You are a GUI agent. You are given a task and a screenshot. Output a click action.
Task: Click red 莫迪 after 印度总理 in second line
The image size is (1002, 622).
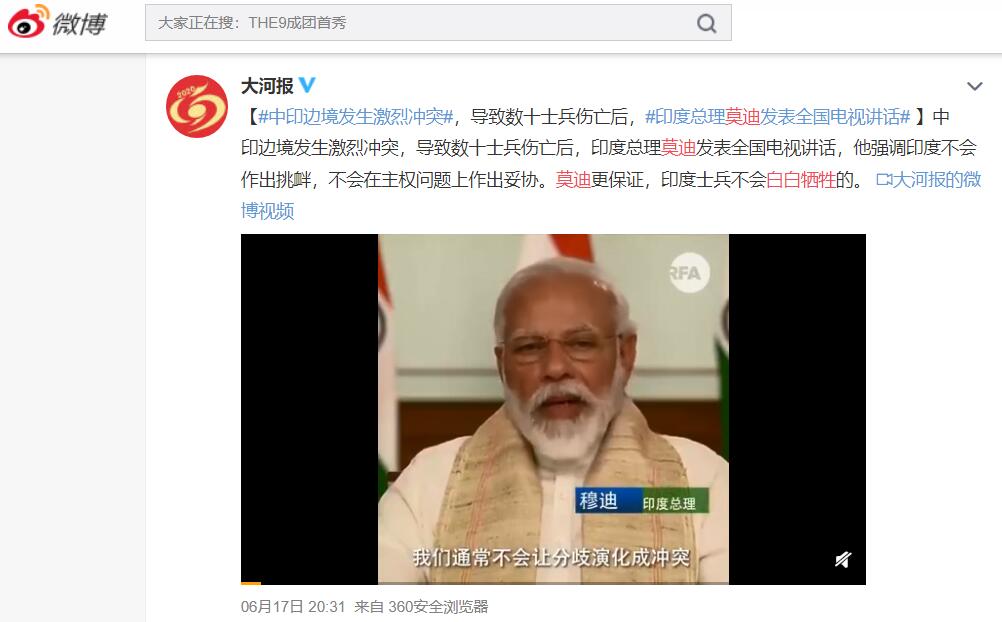tap(678, 148)
